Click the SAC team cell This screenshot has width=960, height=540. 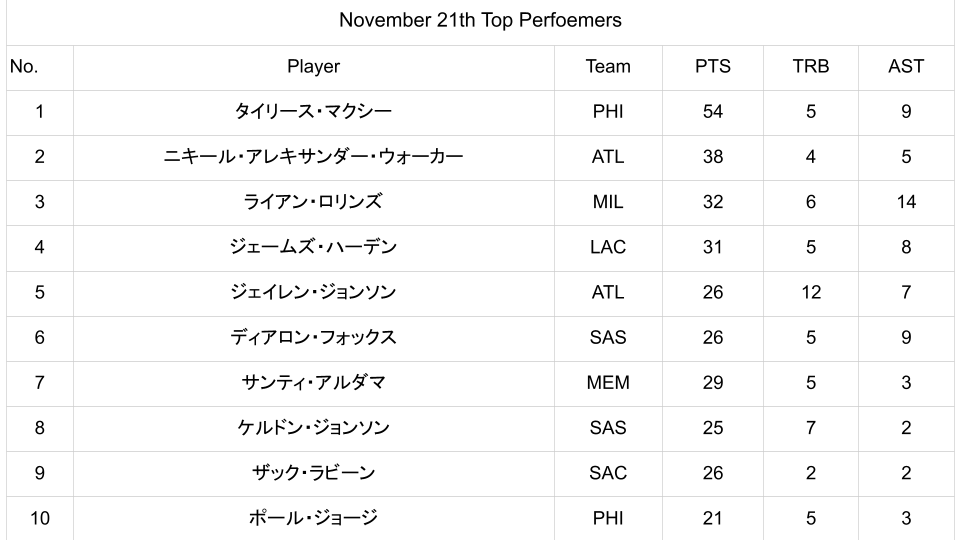pyautogui.click(x=608, y=473)
